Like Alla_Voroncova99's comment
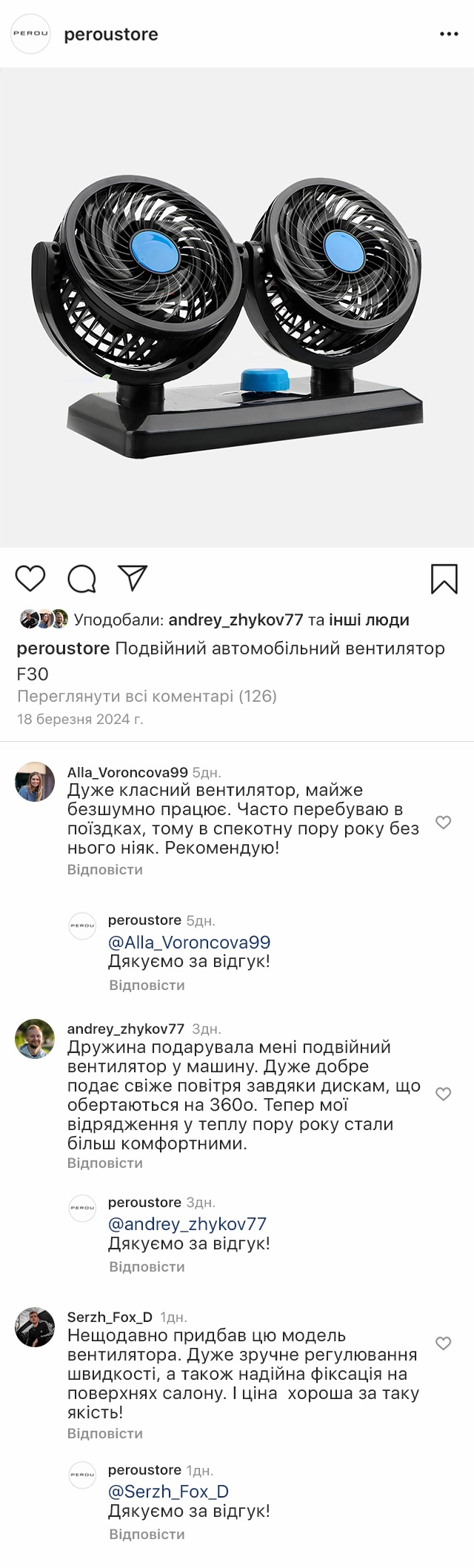The width and height of the screenshot is (474, 1568). point(443,822)
